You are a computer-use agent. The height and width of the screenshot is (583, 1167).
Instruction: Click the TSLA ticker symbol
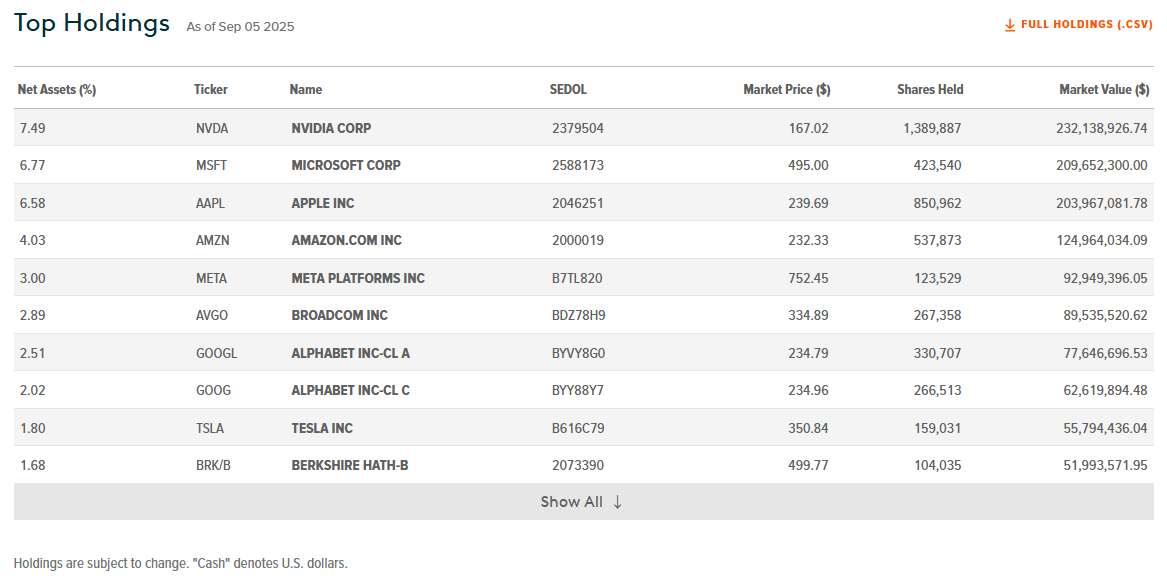210,428
